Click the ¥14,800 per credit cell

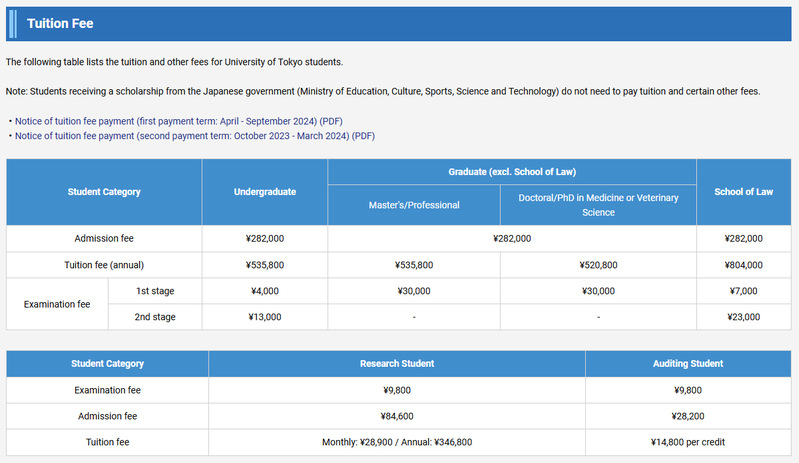[x=688, y=442]
